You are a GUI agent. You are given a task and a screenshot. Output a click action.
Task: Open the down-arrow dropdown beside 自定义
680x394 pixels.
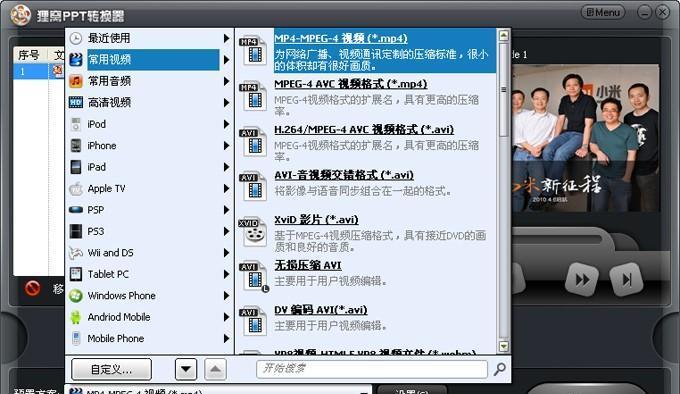tap(186, 369)
